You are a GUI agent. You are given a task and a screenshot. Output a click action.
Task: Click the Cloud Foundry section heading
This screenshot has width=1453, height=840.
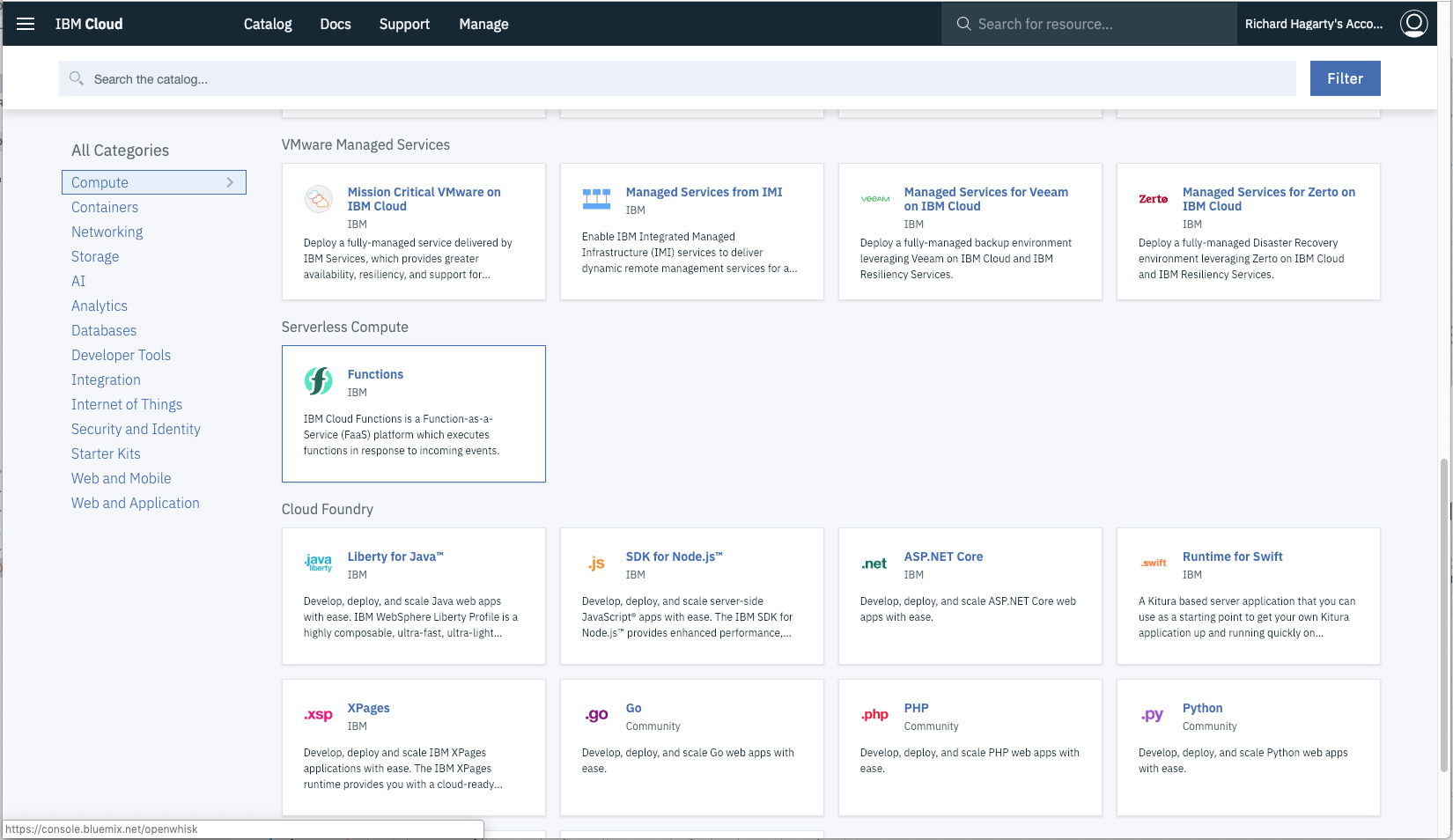(327, 509)
